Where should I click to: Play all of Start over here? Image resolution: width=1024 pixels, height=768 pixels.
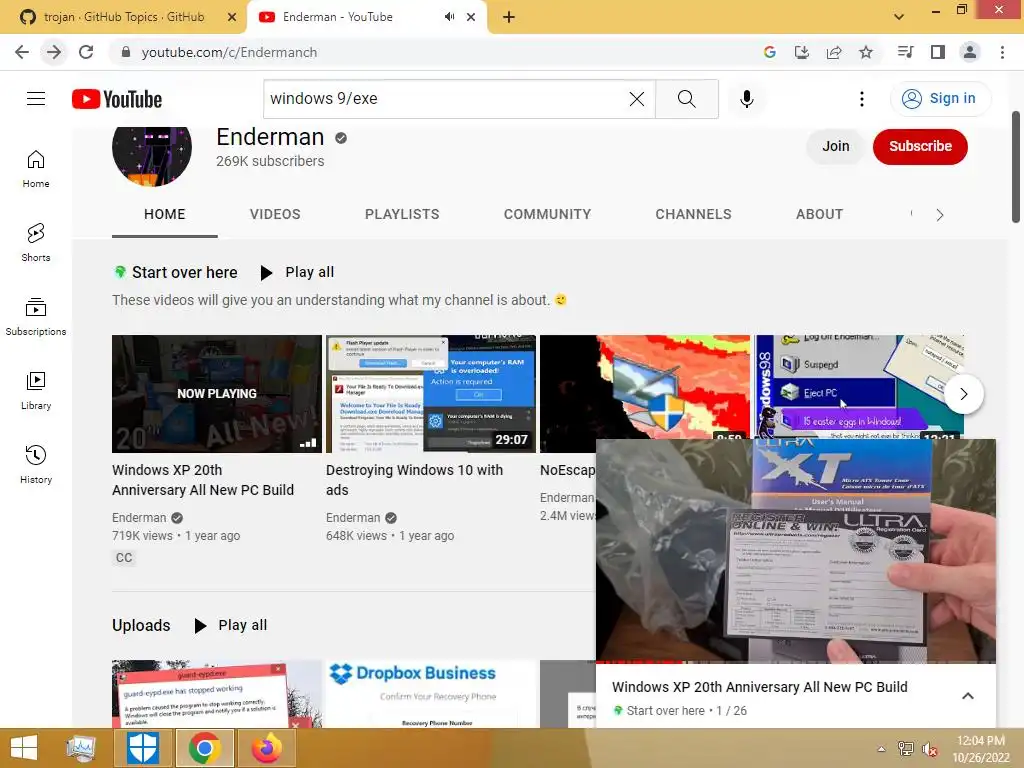pyautogui.click(x=297, y=272)
